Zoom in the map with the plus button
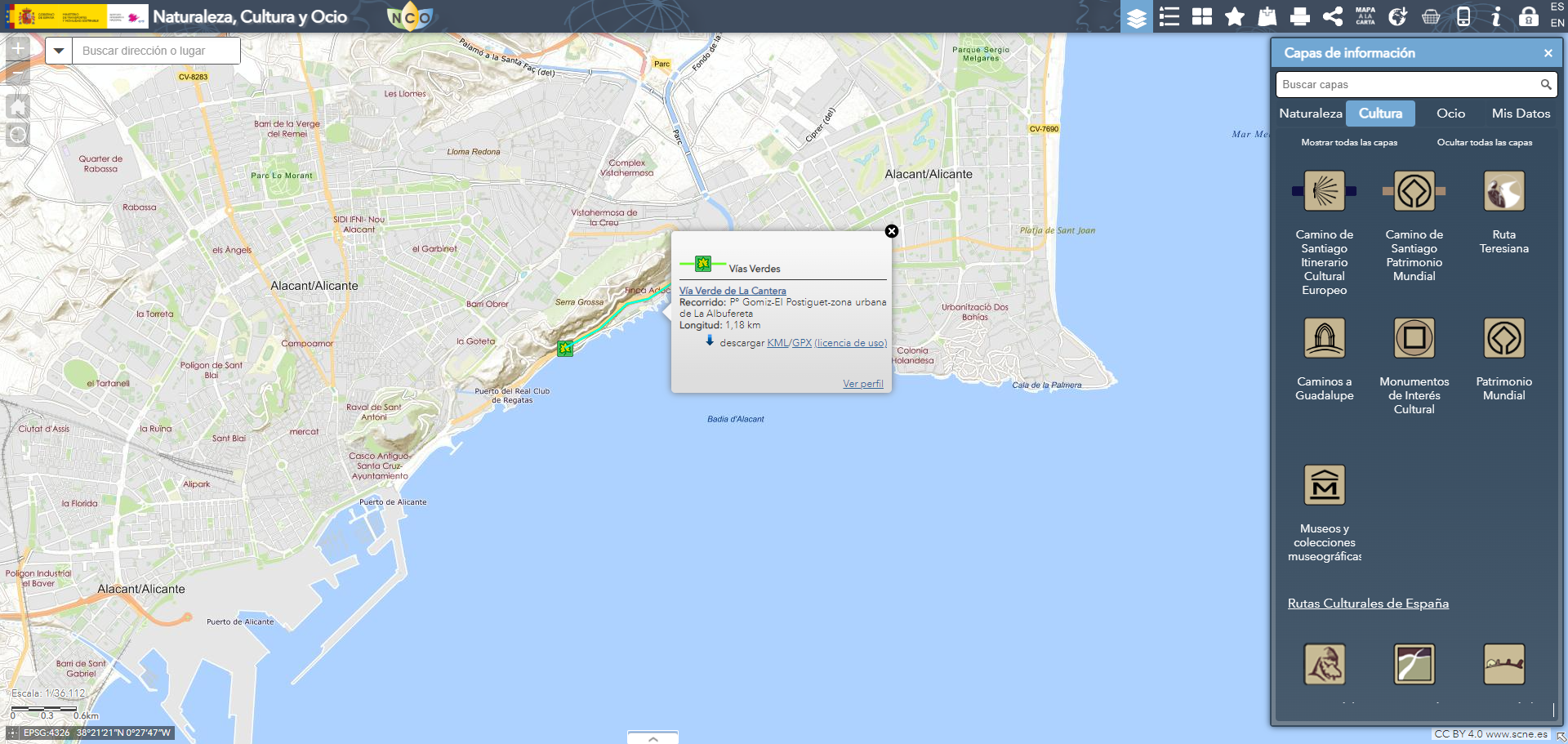 click(18, 48)
